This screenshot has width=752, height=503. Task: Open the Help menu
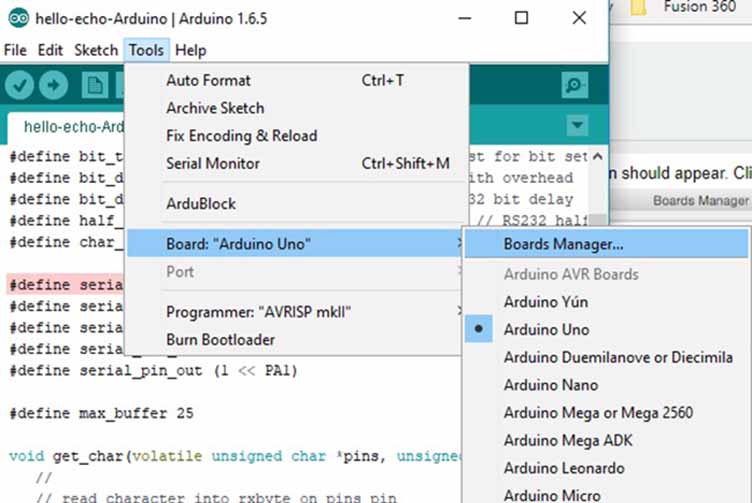click(x=190, y=50)
